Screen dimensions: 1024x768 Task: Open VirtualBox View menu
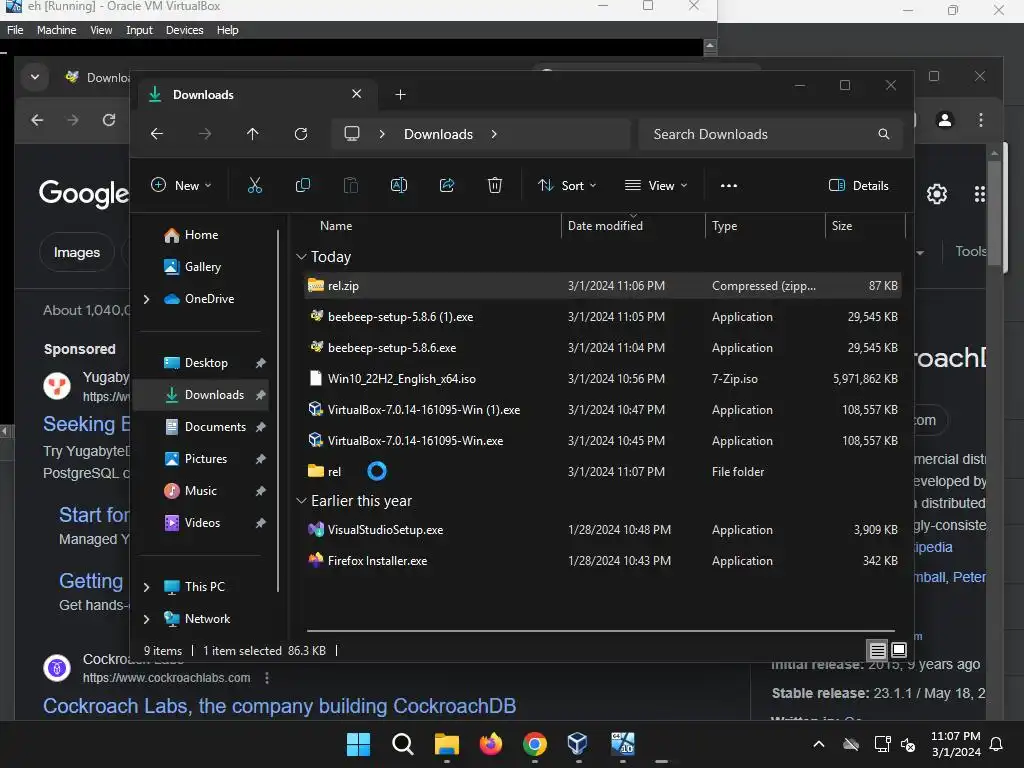tap(101, 30)
